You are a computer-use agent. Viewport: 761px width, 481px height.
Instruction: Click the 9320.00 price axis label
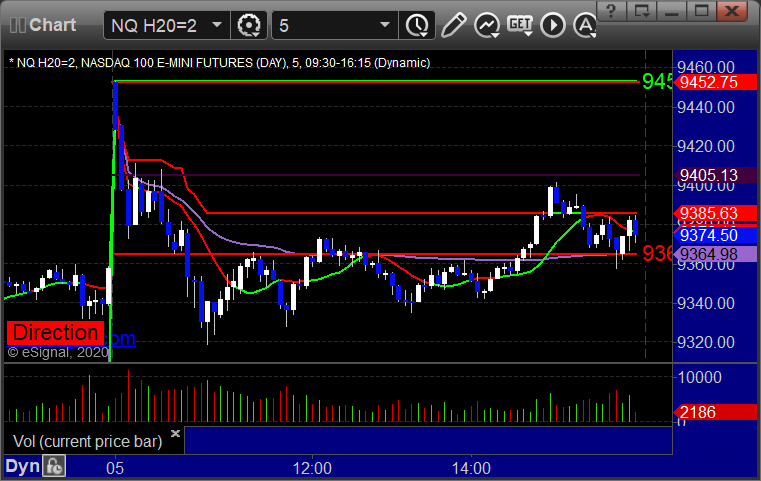click(706, 342)
